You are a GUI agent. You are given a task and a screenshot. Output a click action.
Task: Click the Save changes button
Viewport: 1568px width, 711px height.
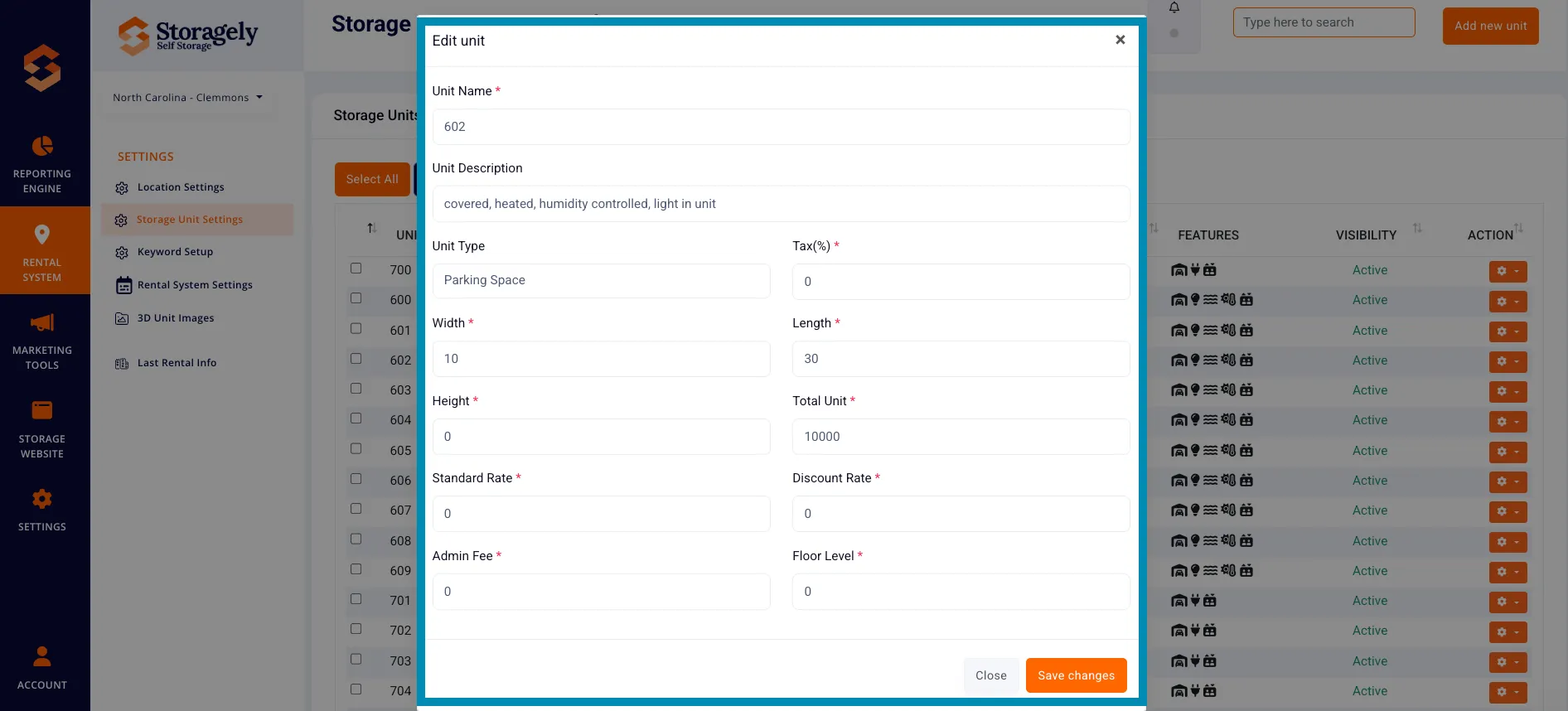point(1077,675)
